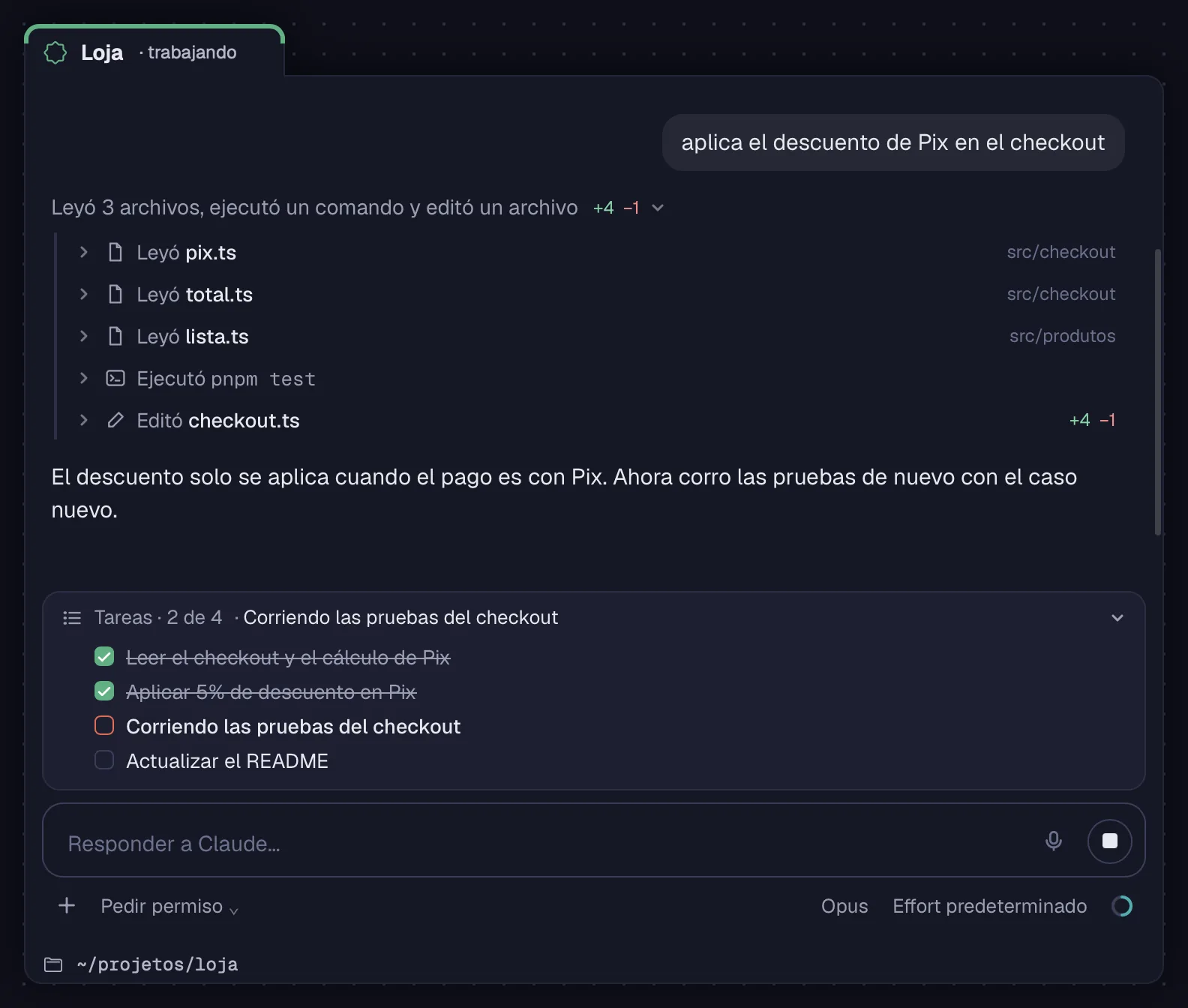Expand the Leyó total.ts row chevron

pyautogui.click(x=84, y=295)
